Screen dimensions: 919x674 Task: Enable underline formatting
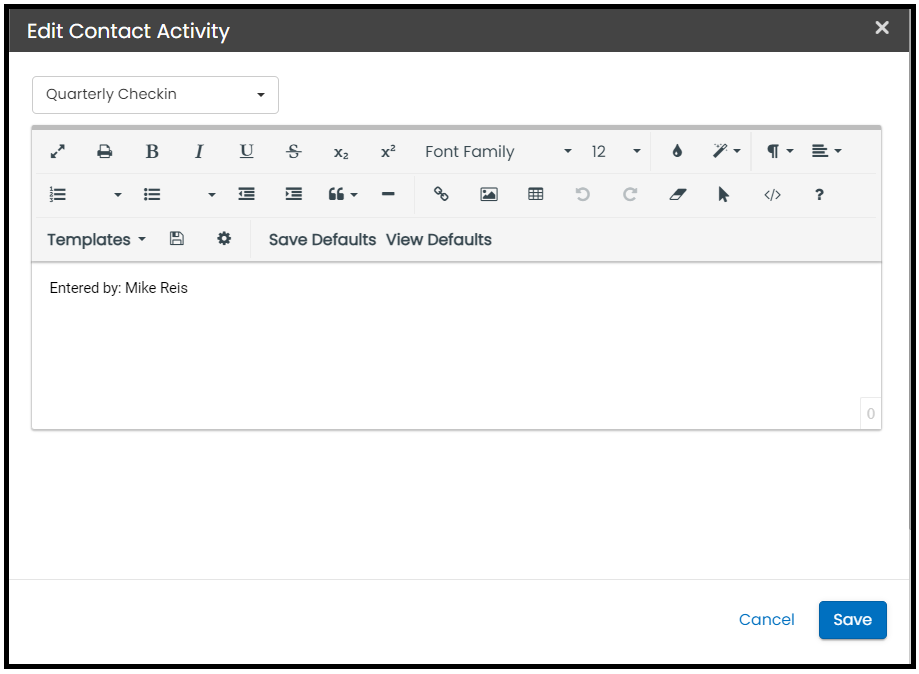click(246, 152)
